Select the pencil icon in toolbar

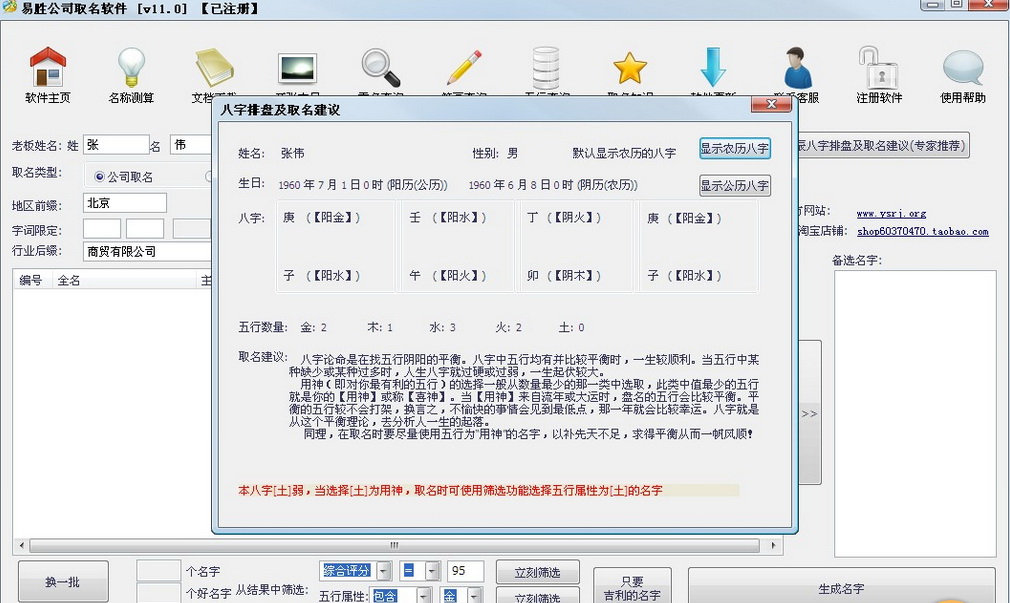click(x=464, y=68)
